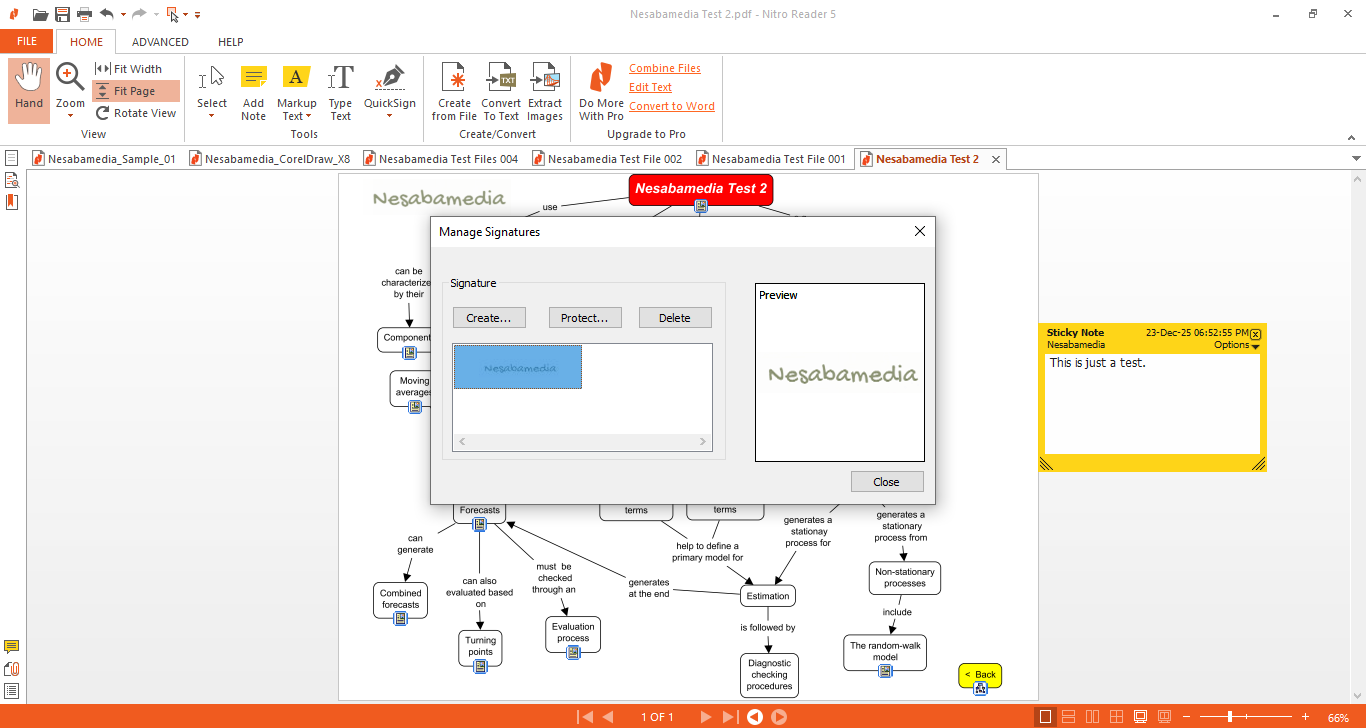Click the Print icon in quick access toolbar
The image size is (1366, 728).
[x=85, y=14]
